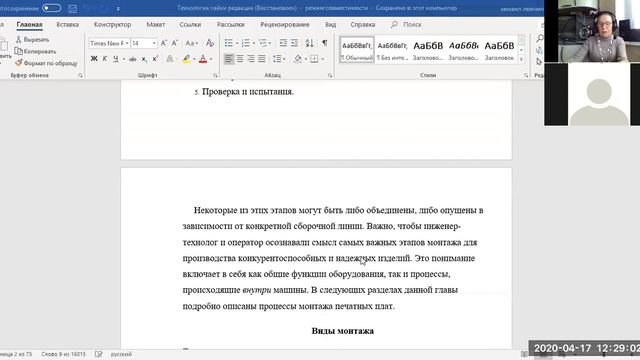Expand the Font (Шрифт) dialog launcher
Viewport: 640px width, 360px height.
point(215,76)
